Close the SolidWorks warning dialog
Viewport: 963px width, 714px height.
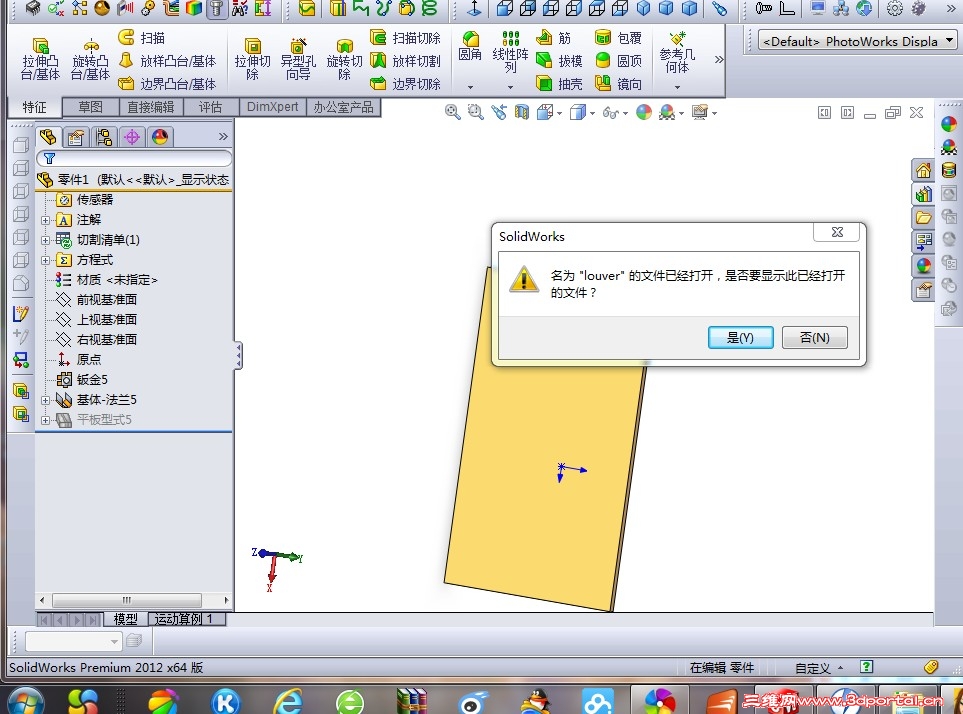pyautogui.click(x=836, y=232)
